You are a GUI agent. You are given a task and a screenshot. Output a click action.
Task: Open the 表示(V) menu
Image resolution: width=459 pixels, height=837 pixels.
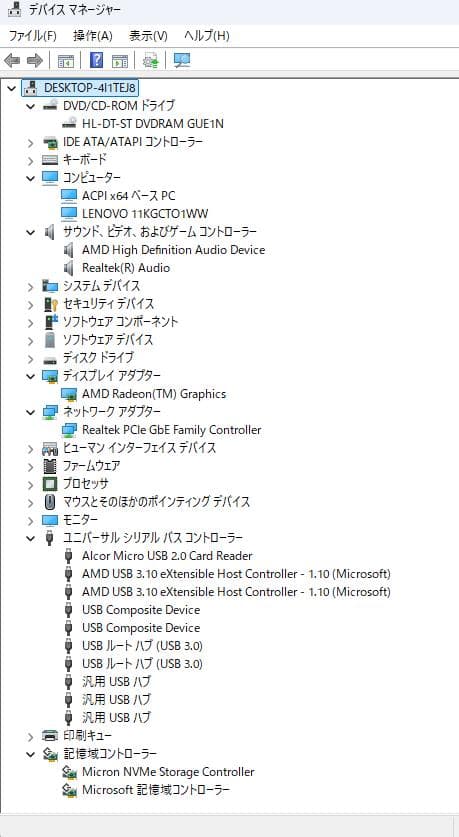[x=148, y=36]
